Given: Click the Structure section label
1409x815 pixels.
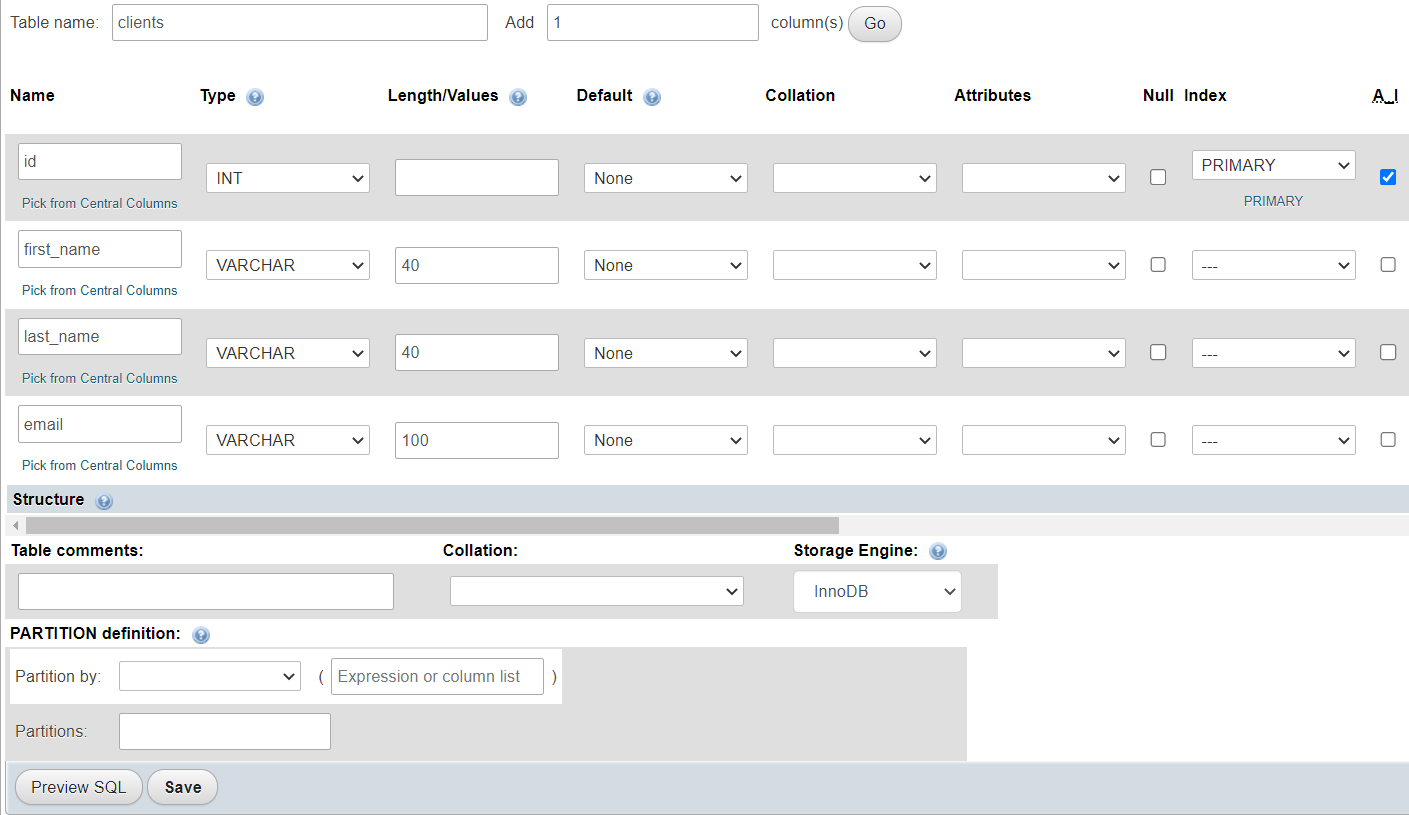Looking at the screenshot, I should [49, 499].
